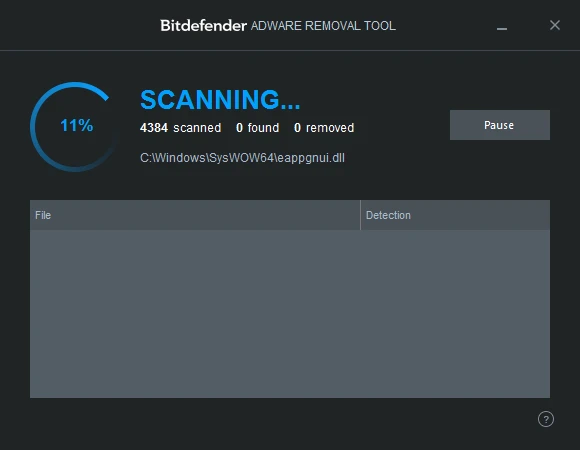Image resolution: width=580 pixels, height=450 pixels.
Task: Click the 0 found counter
Action: pos(257,128)
